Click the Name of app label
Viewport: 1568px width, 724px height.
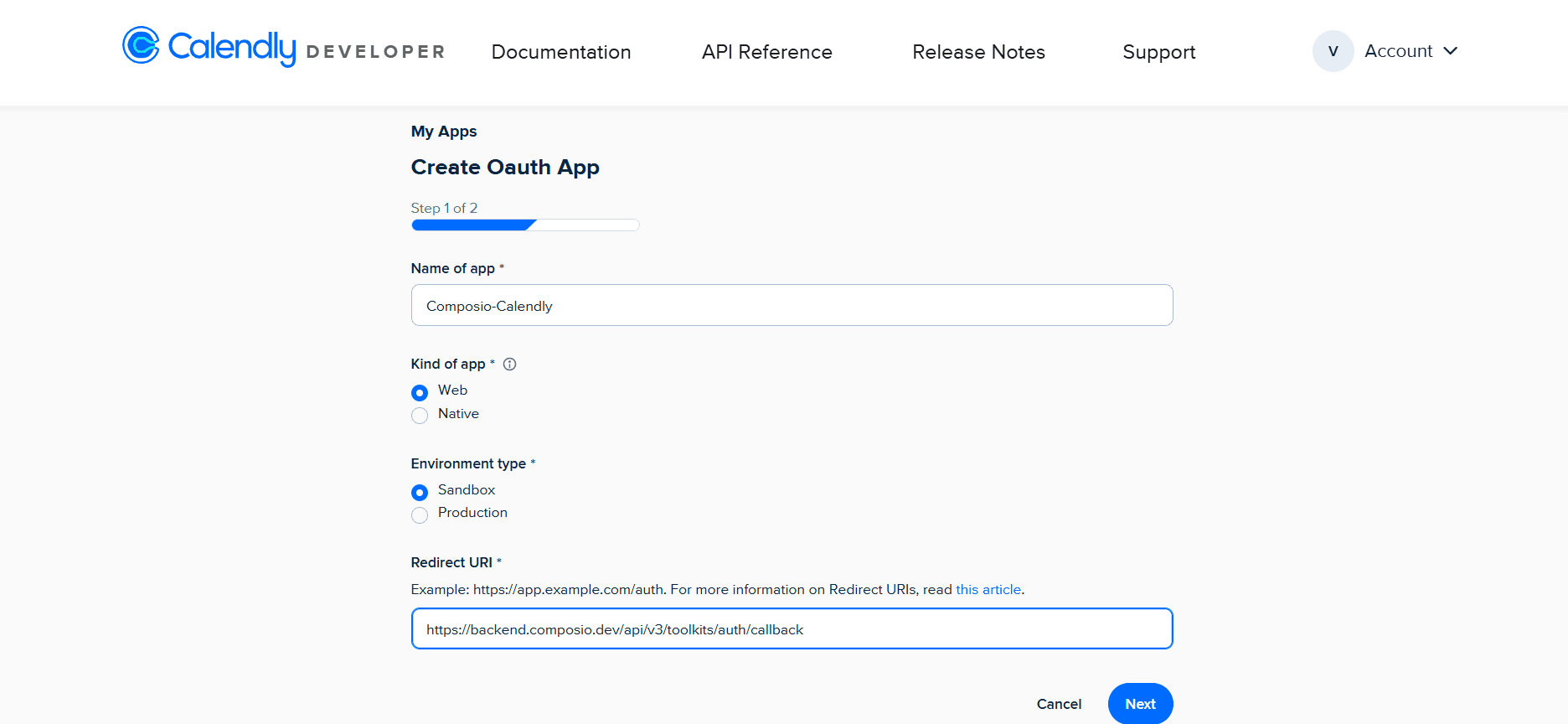coord(452,268)
